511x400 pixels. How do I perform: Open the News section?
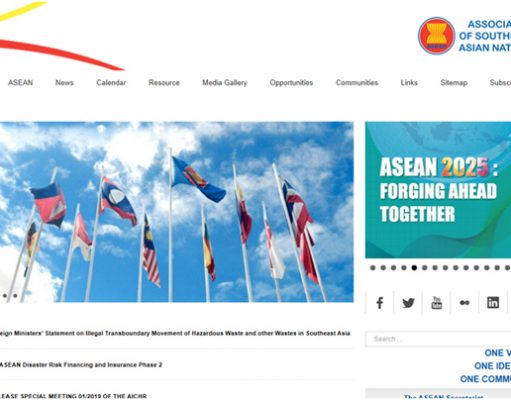pyautogui.click(x=64, y=83)
